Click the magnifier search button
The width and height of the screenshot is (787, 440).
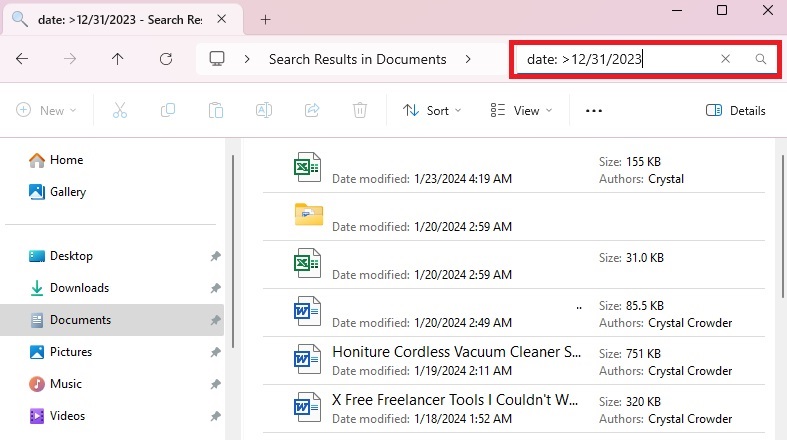coord(761,59)
